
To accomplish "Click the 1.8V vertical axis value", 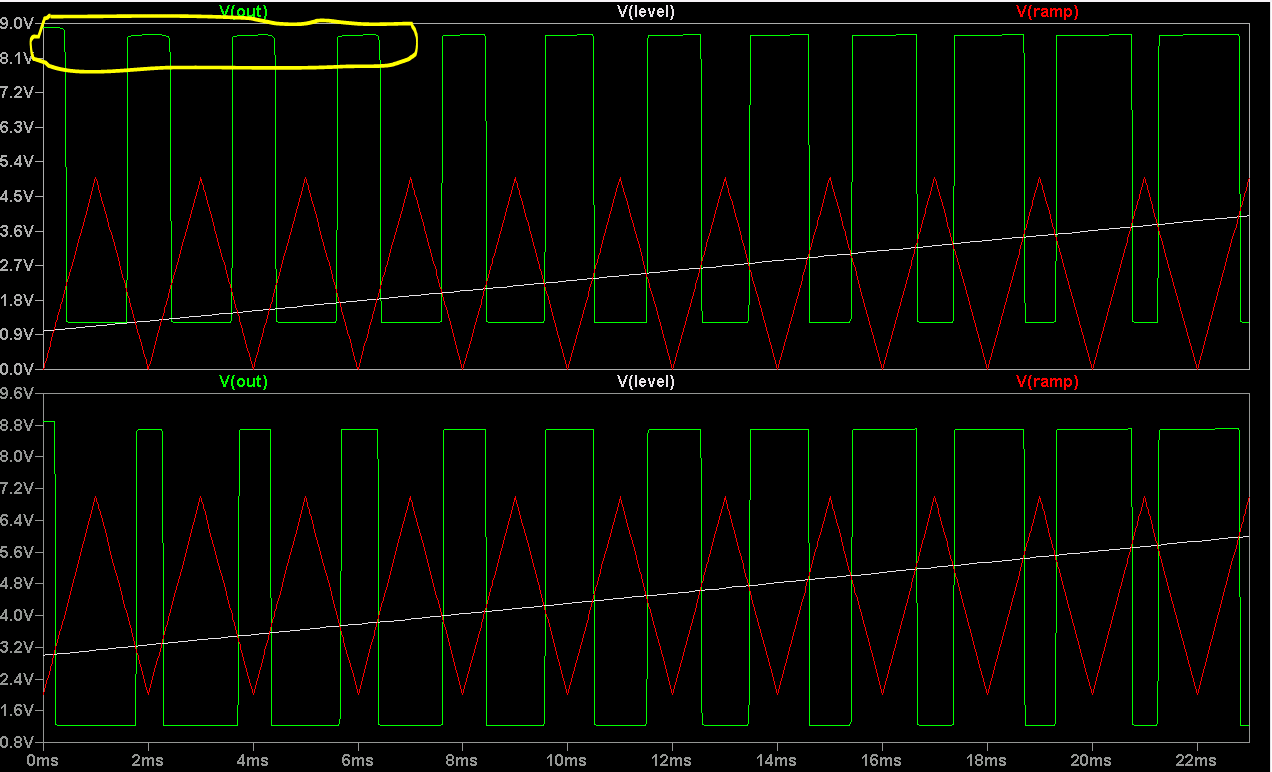I will pyautogui.click(x=17, y=300).
